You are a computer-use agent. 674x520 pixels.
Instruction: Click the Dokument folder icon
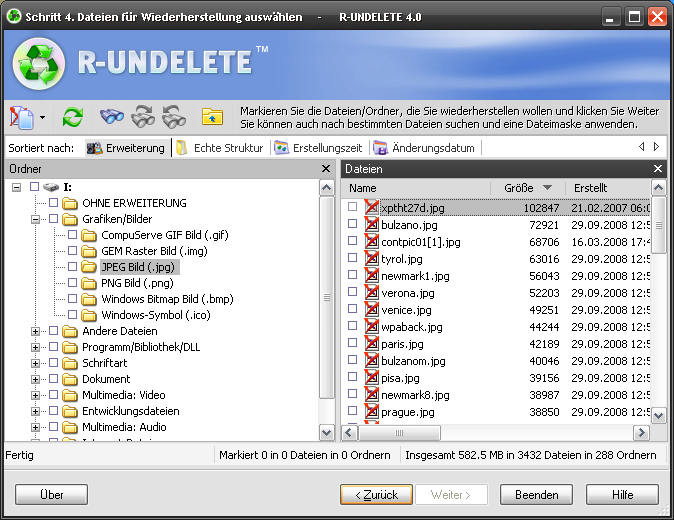tap(69, 379)
